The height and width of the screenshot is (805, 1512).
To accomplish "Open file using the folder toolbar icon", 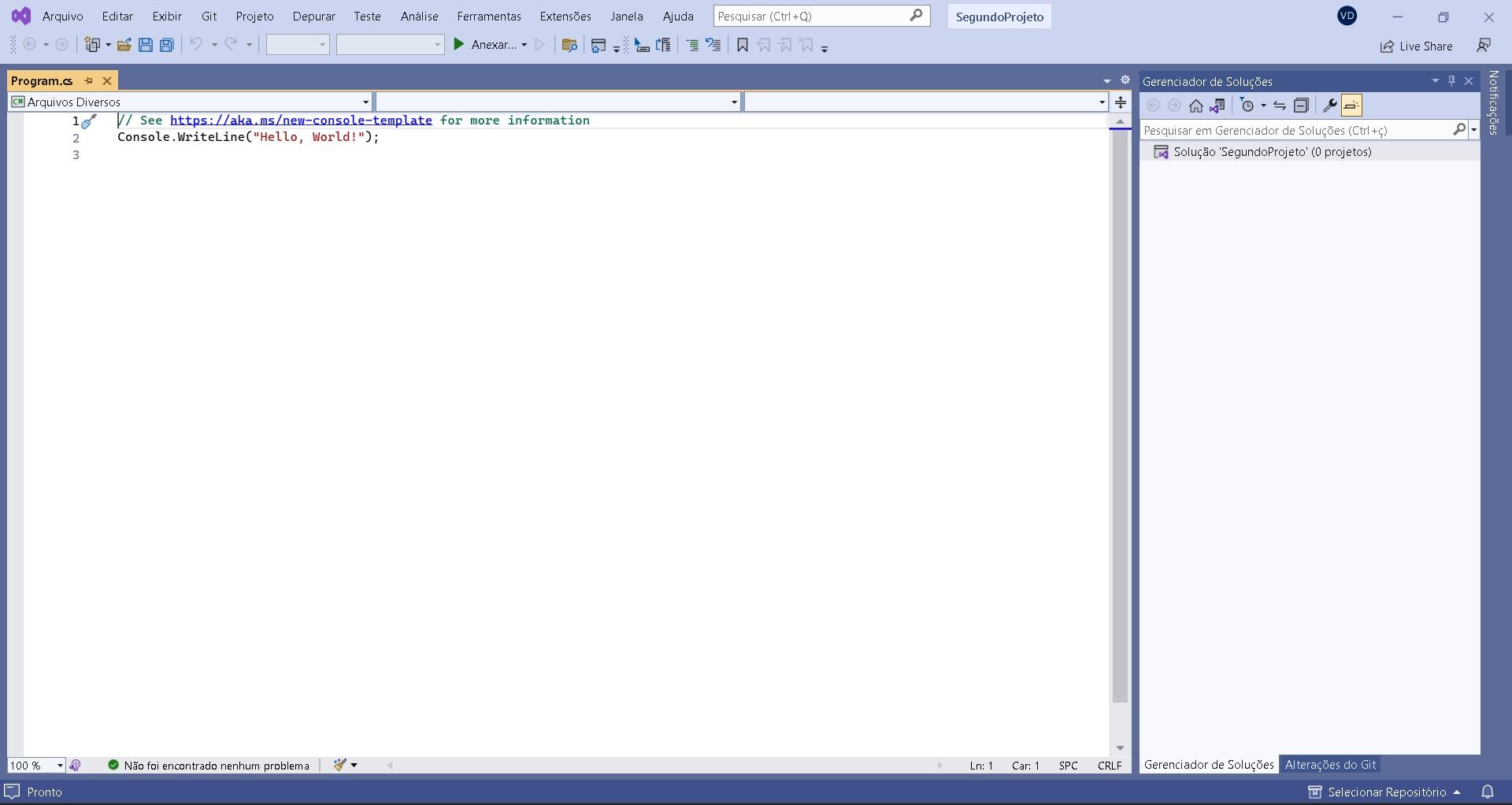I will [x=124, y=45].
